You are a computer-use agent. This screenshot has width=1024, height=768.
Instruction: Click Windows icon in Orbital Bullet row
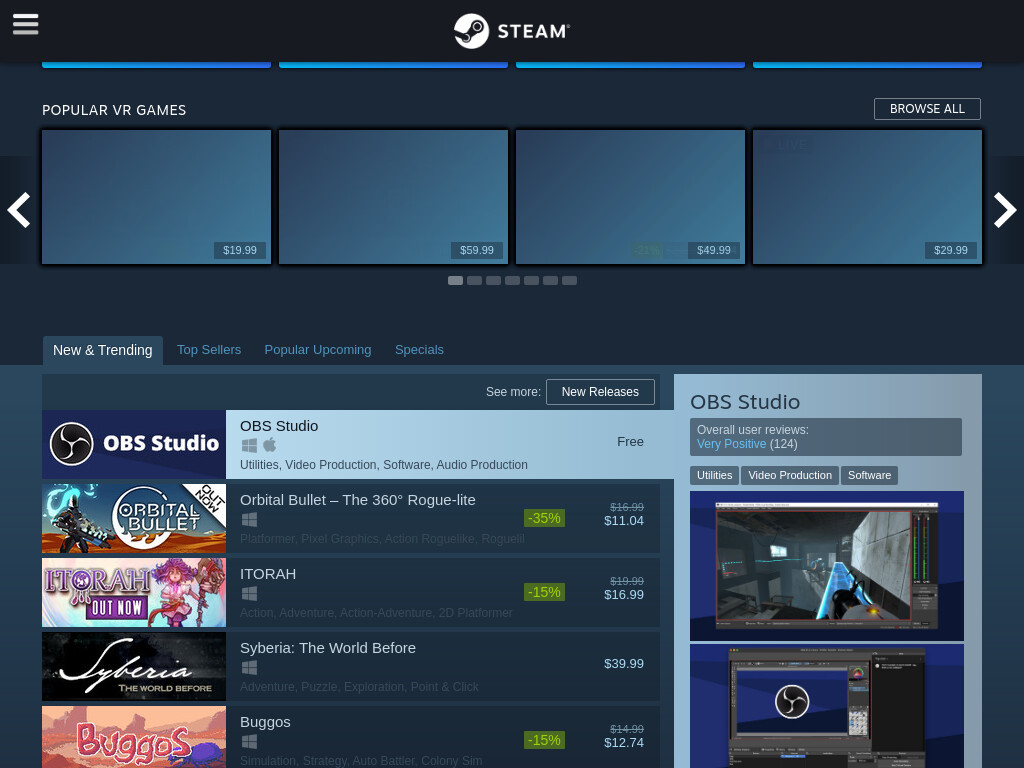click(x=249, y=520)
